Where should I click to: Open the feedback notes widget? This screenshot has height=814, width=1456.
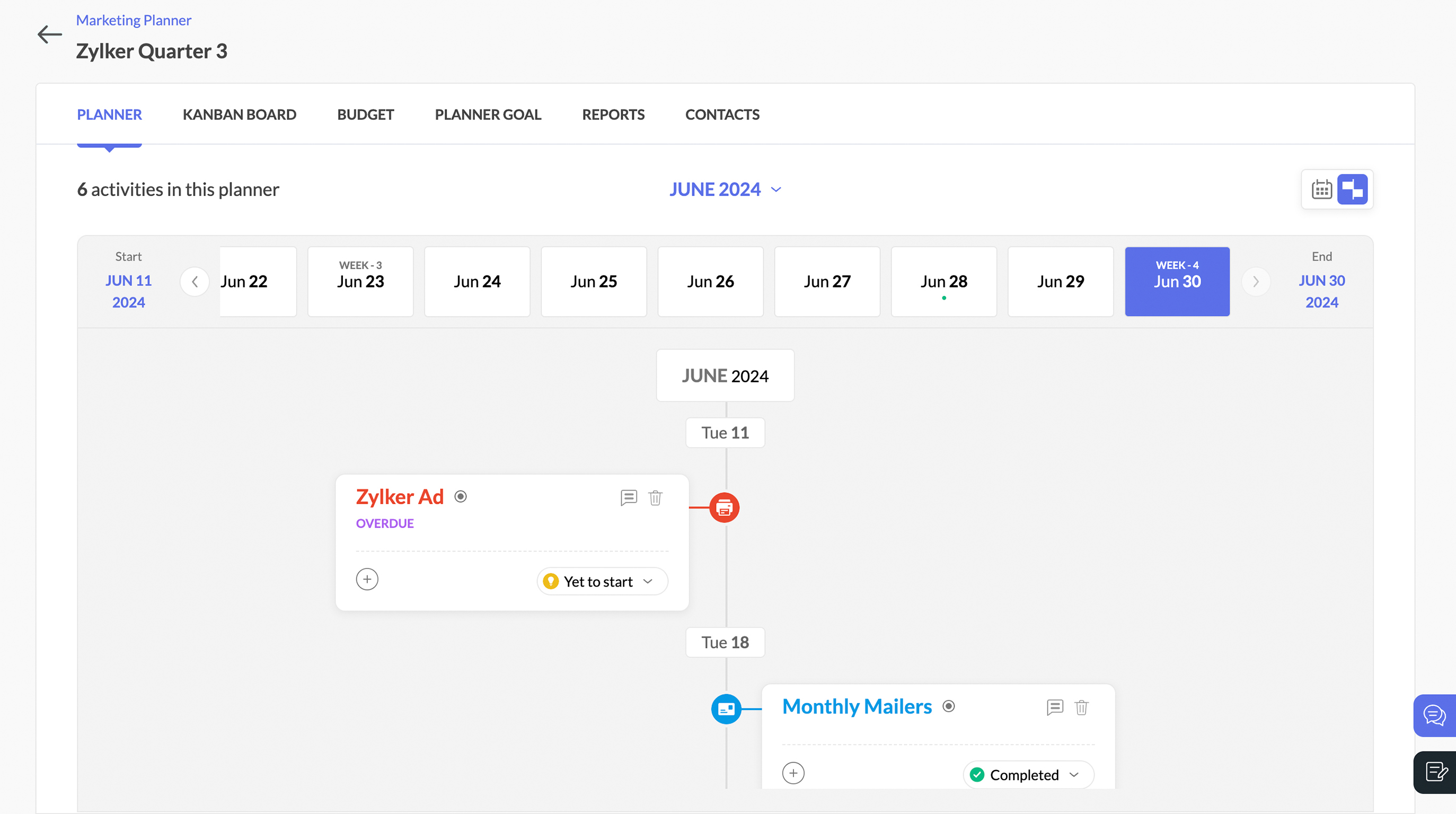click(1435, 772)
